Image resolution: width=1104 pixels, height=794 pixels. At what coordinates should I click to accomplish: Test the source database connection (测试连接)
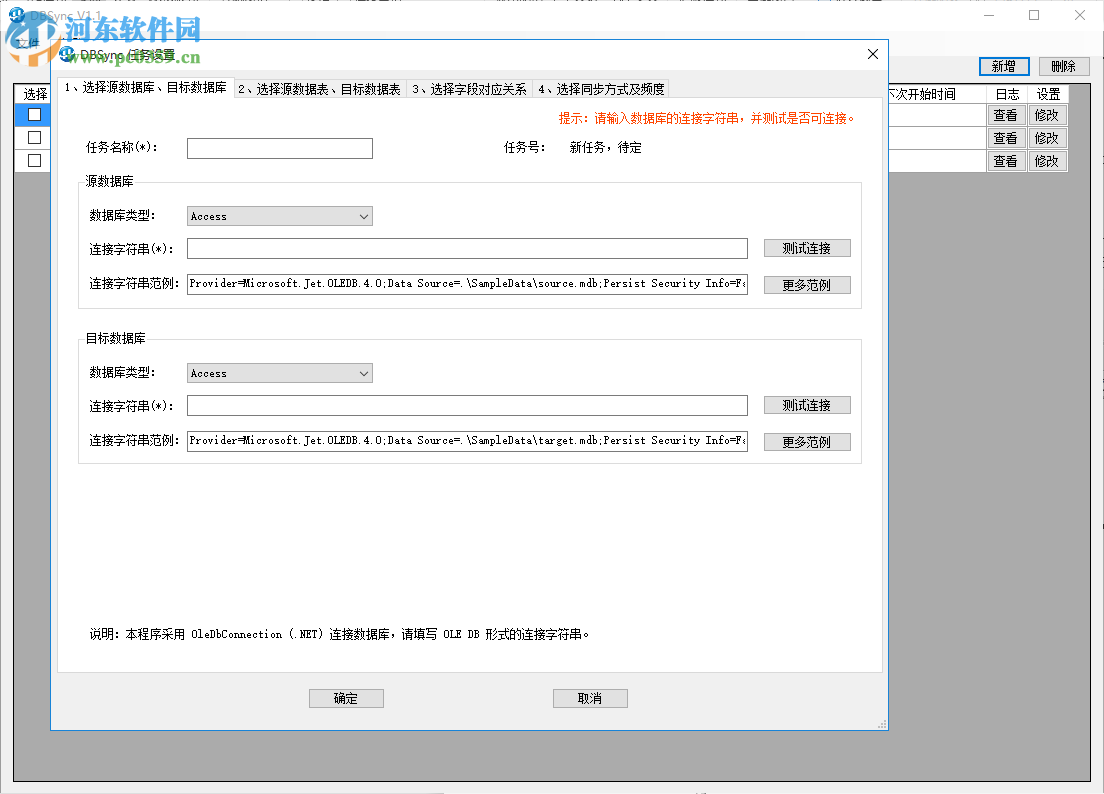click(807, 248)
